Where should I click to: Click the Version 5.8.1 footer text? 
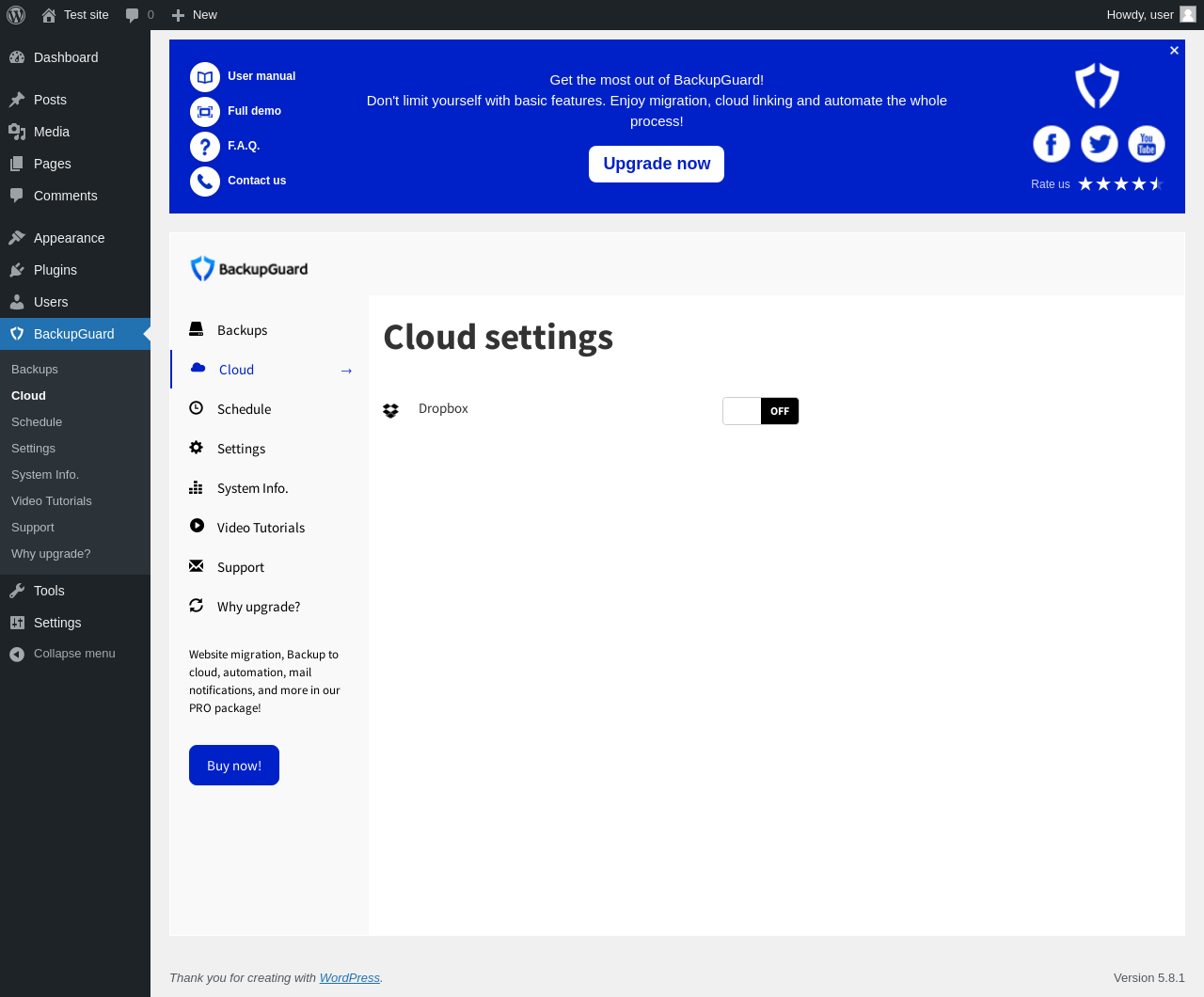1149,978
